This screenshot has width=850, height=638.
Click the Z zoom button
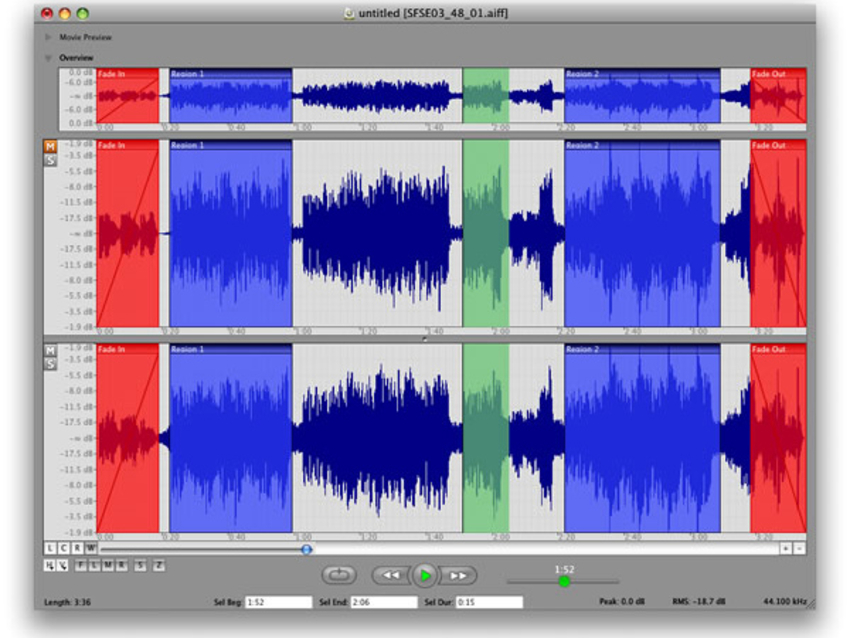click(159, 566)
